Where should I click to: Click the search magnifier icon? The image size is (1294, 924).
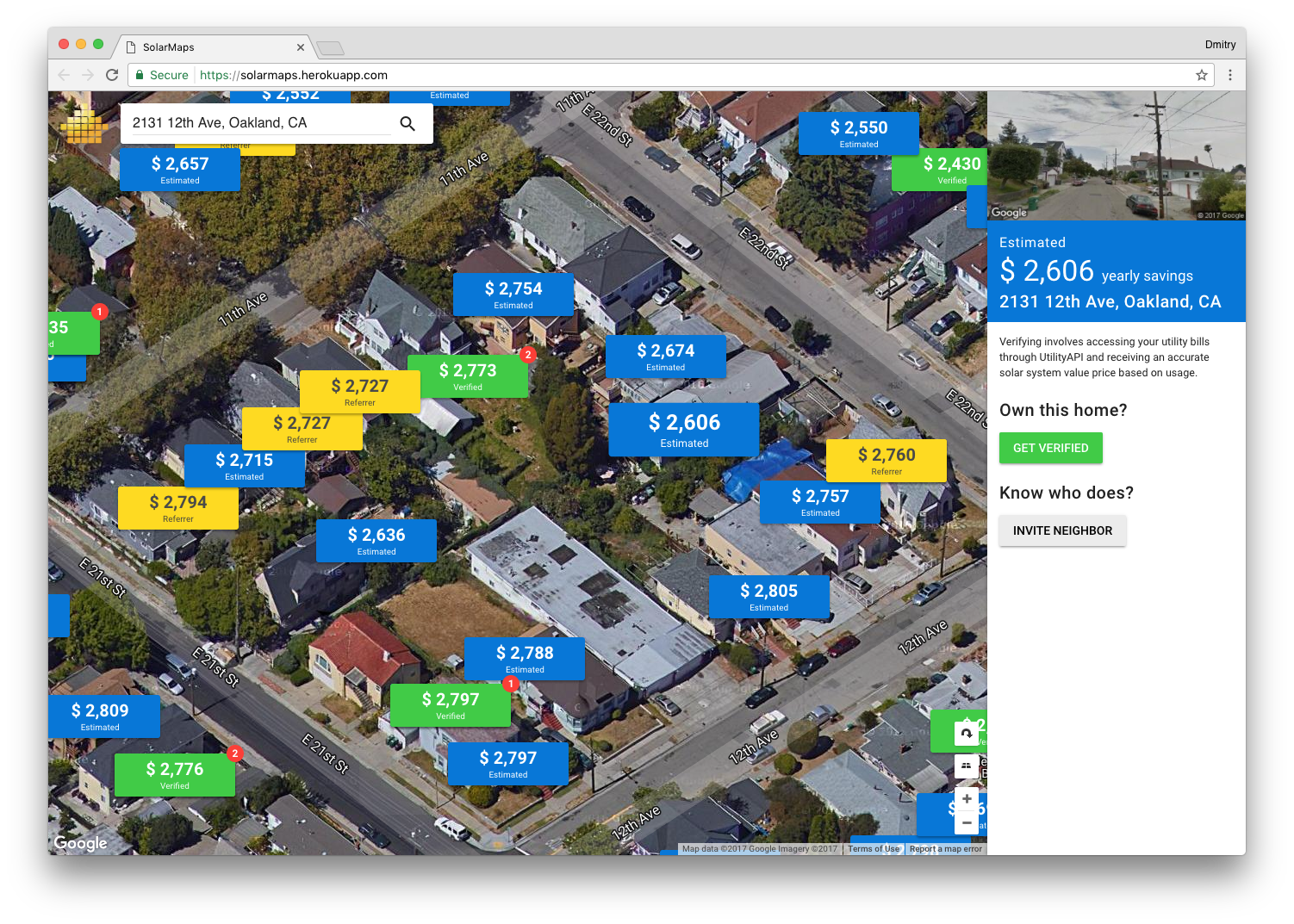pyautogui.click(x=407, y=124)
